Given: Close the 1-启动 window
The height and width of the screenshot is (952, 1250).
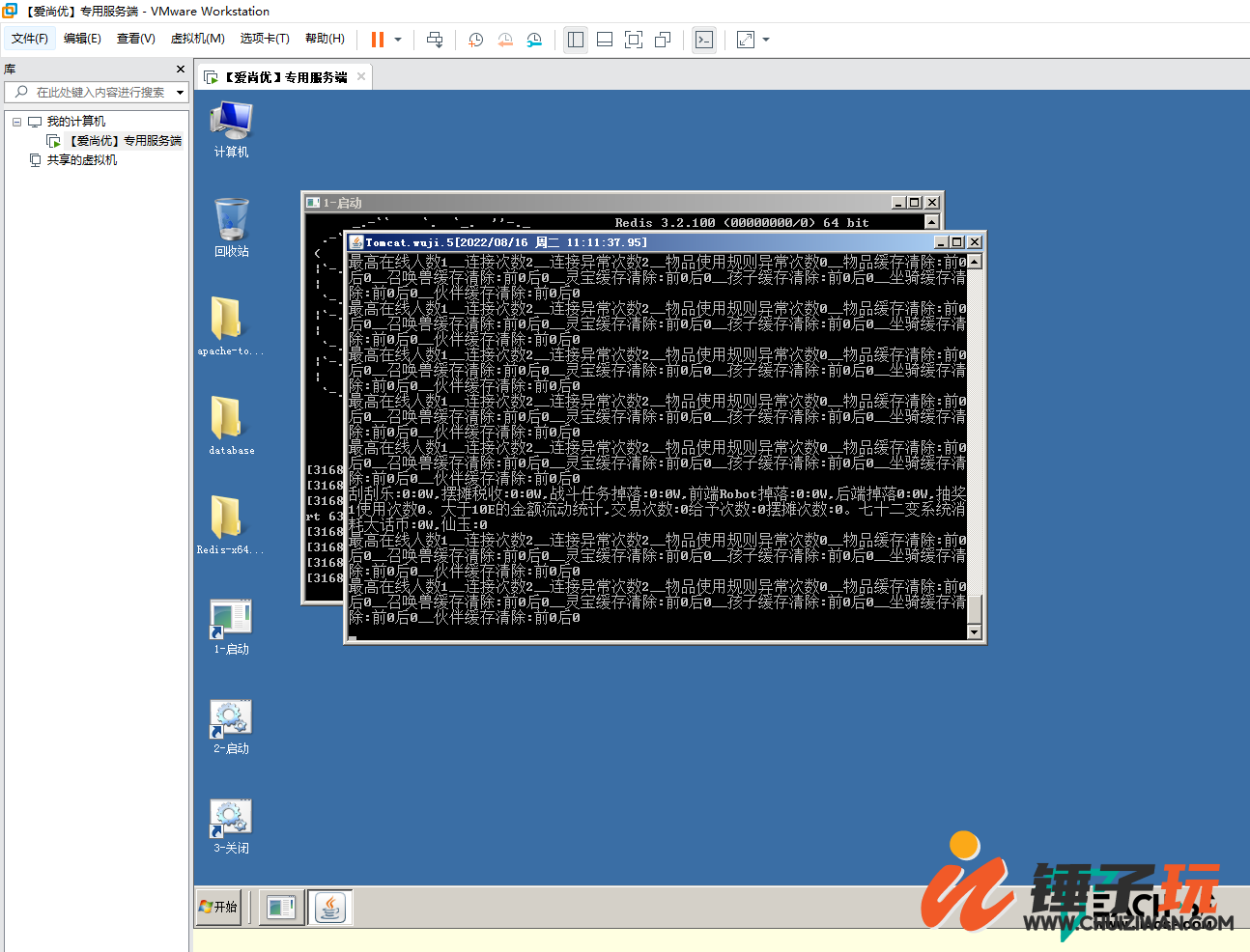Looking at the screenshot, I should [x=931, y=203].
